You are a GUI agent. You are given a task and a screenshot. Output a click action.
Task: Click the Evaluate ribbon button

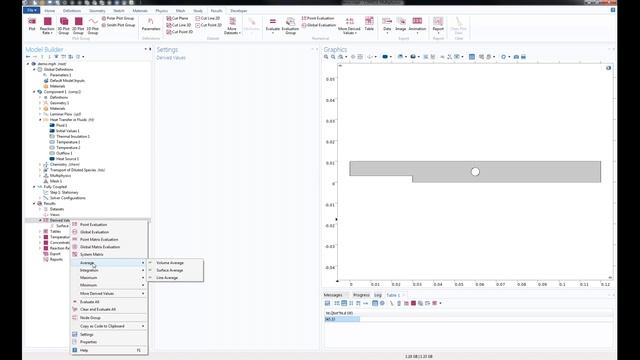point(273,25)
